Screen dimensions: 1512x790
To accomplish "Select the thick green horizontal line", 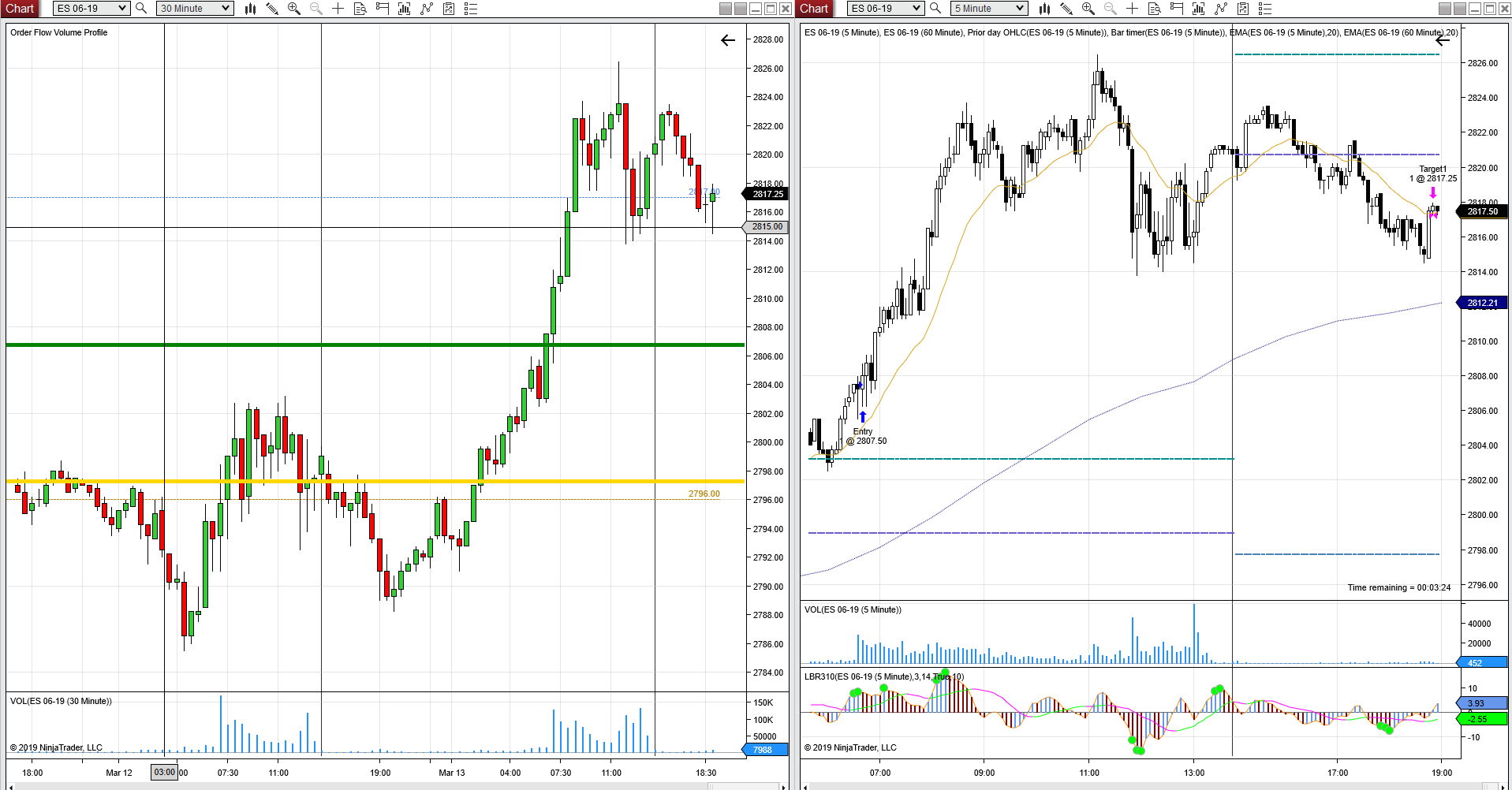I will click(x=375, y=345).
